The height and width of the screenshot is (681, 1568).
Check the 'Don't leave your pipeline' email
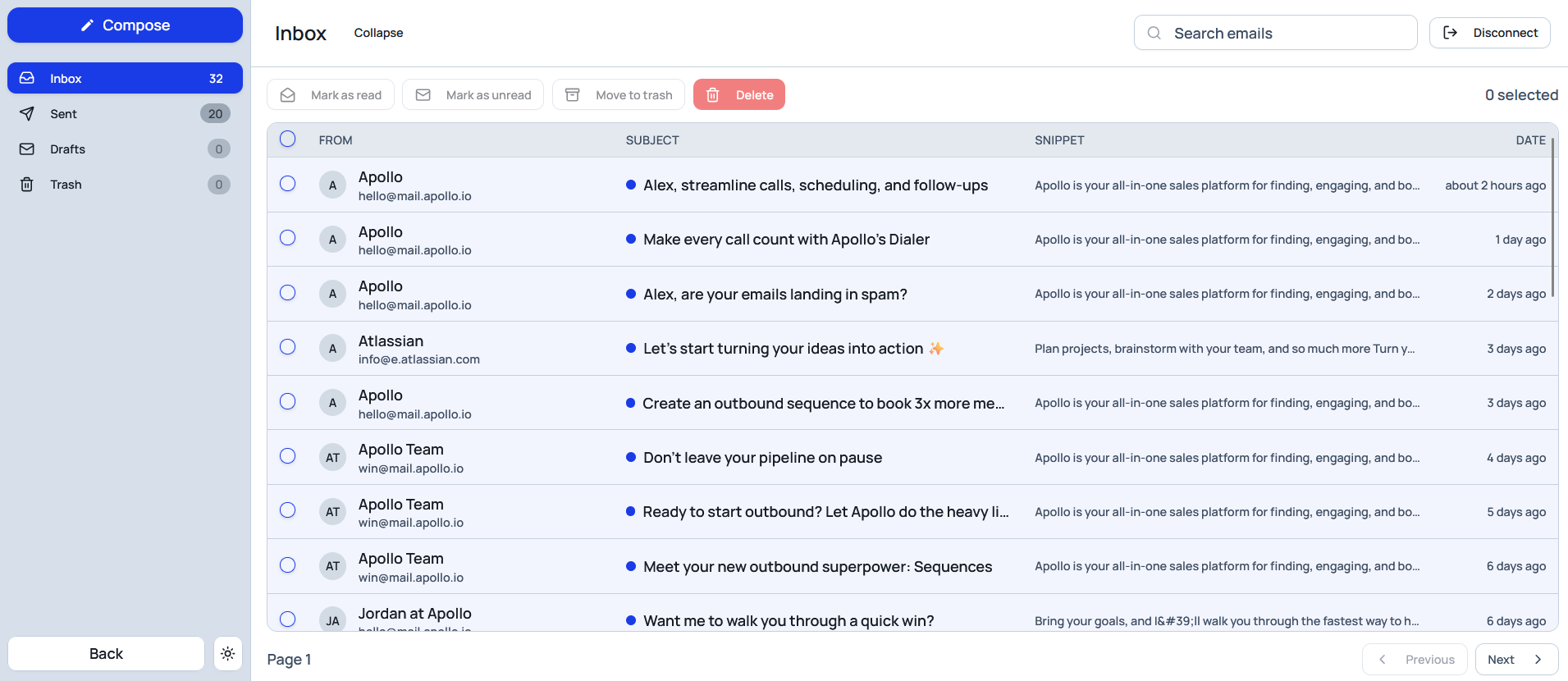click(x=287, y=456)
